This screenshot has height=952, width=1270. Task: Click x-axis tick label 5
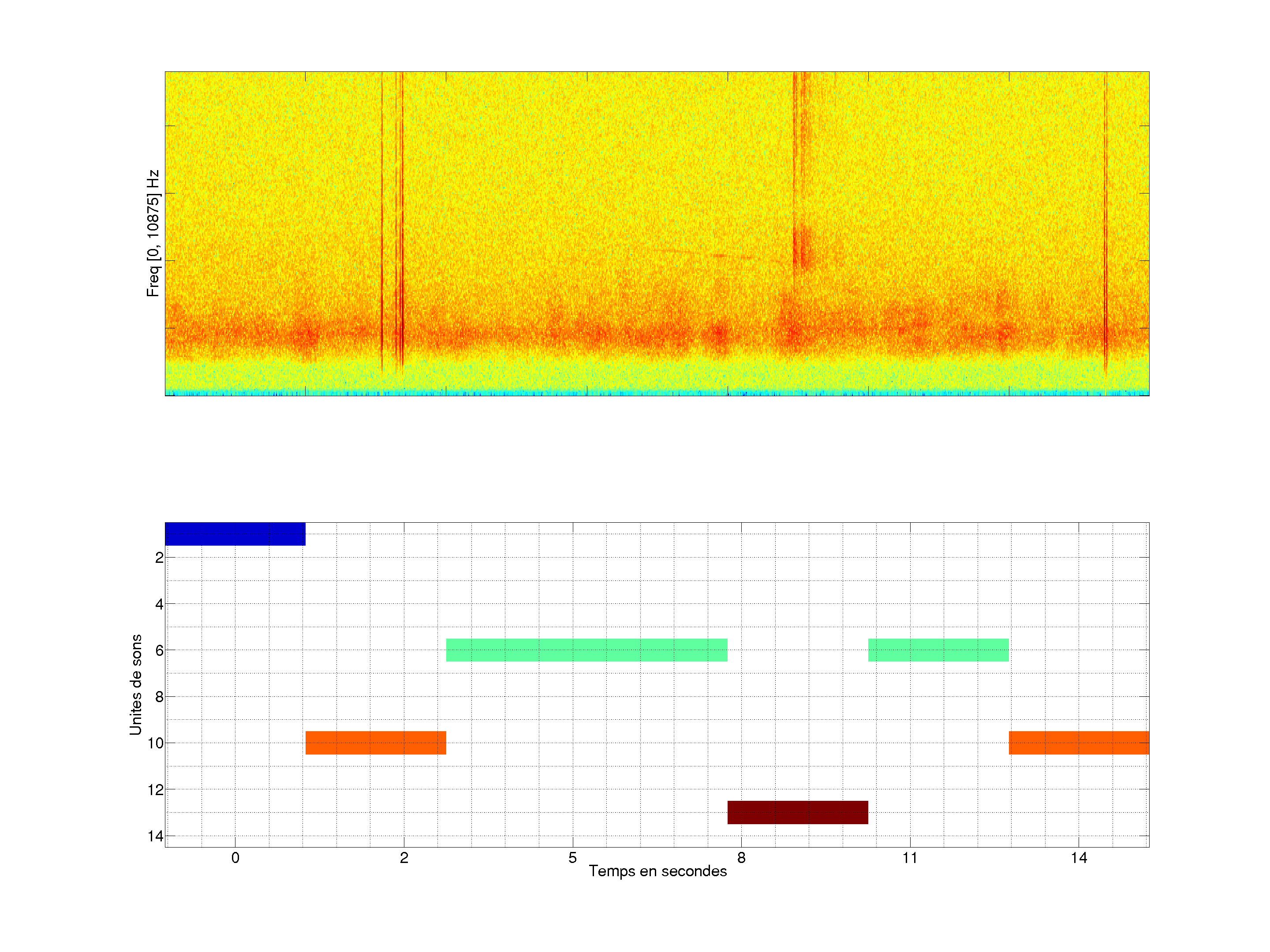pyautogui.click(x=572, y=858)
